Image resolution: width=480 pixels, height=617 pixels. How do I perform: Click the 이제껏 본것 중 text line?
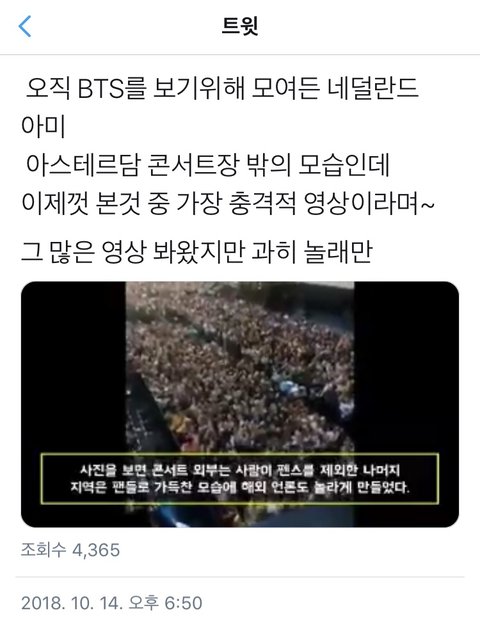point(228,203)
